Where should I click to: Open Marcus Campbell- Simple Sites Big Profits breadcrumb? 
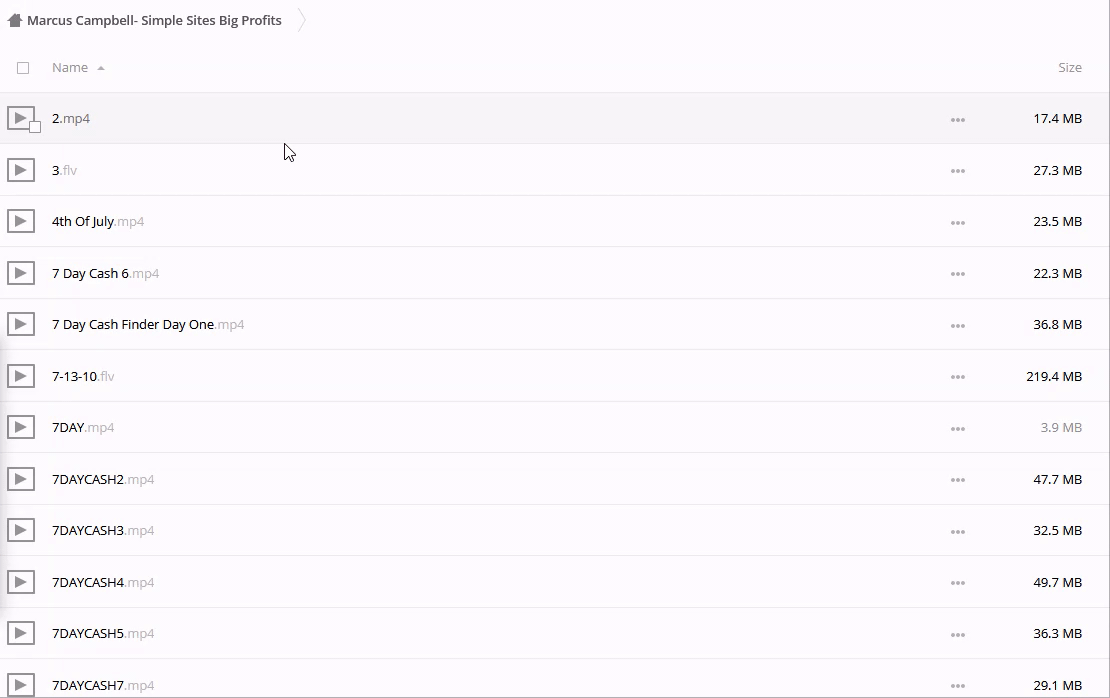coord(154,20)
